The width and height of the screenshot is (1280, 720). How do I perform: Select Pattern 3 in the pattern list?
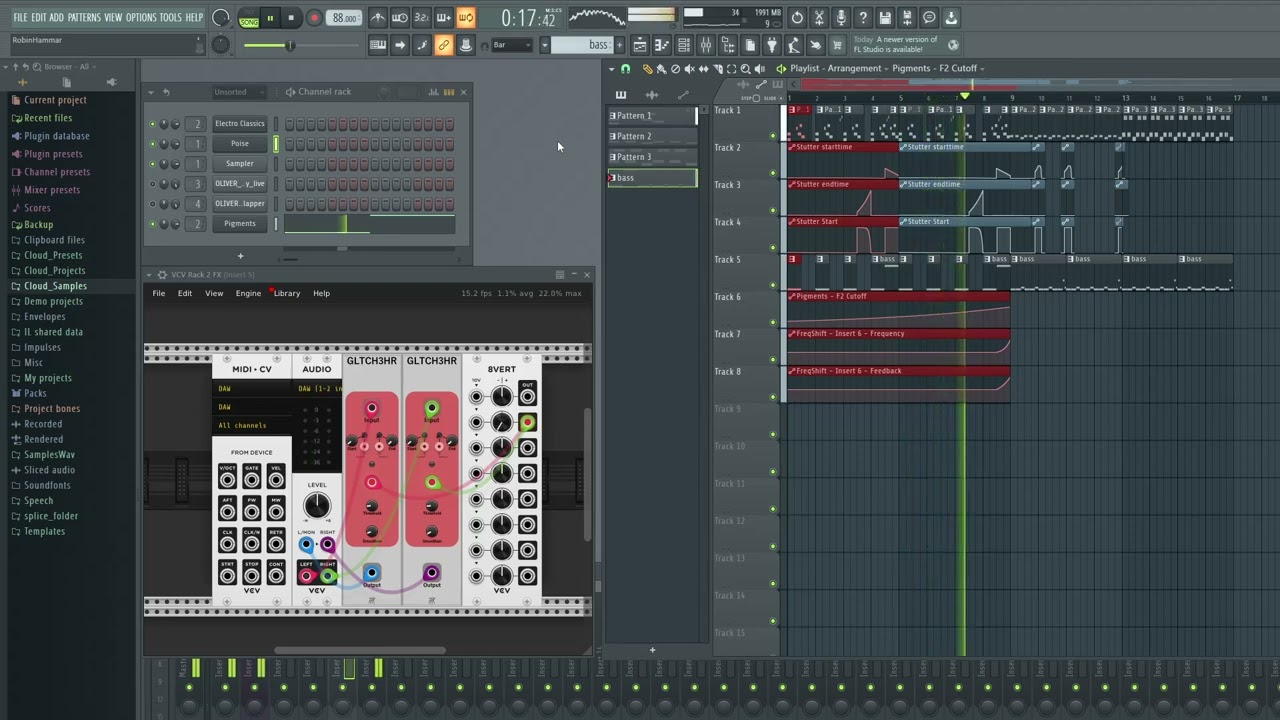click(x=652, y=157)
